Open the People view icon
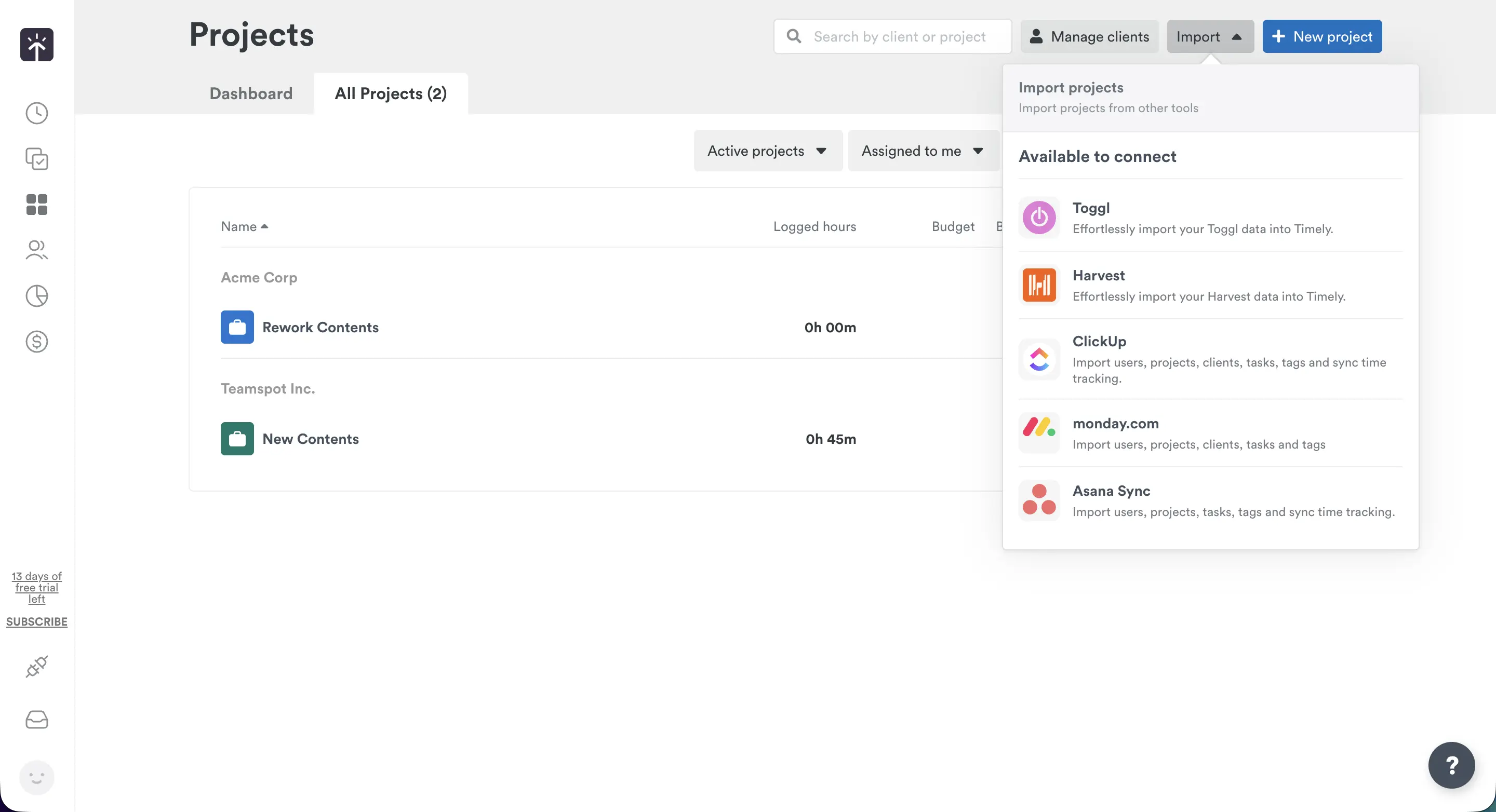The width and height of the screenshot is (1496, 812). (x=36, y=250)
